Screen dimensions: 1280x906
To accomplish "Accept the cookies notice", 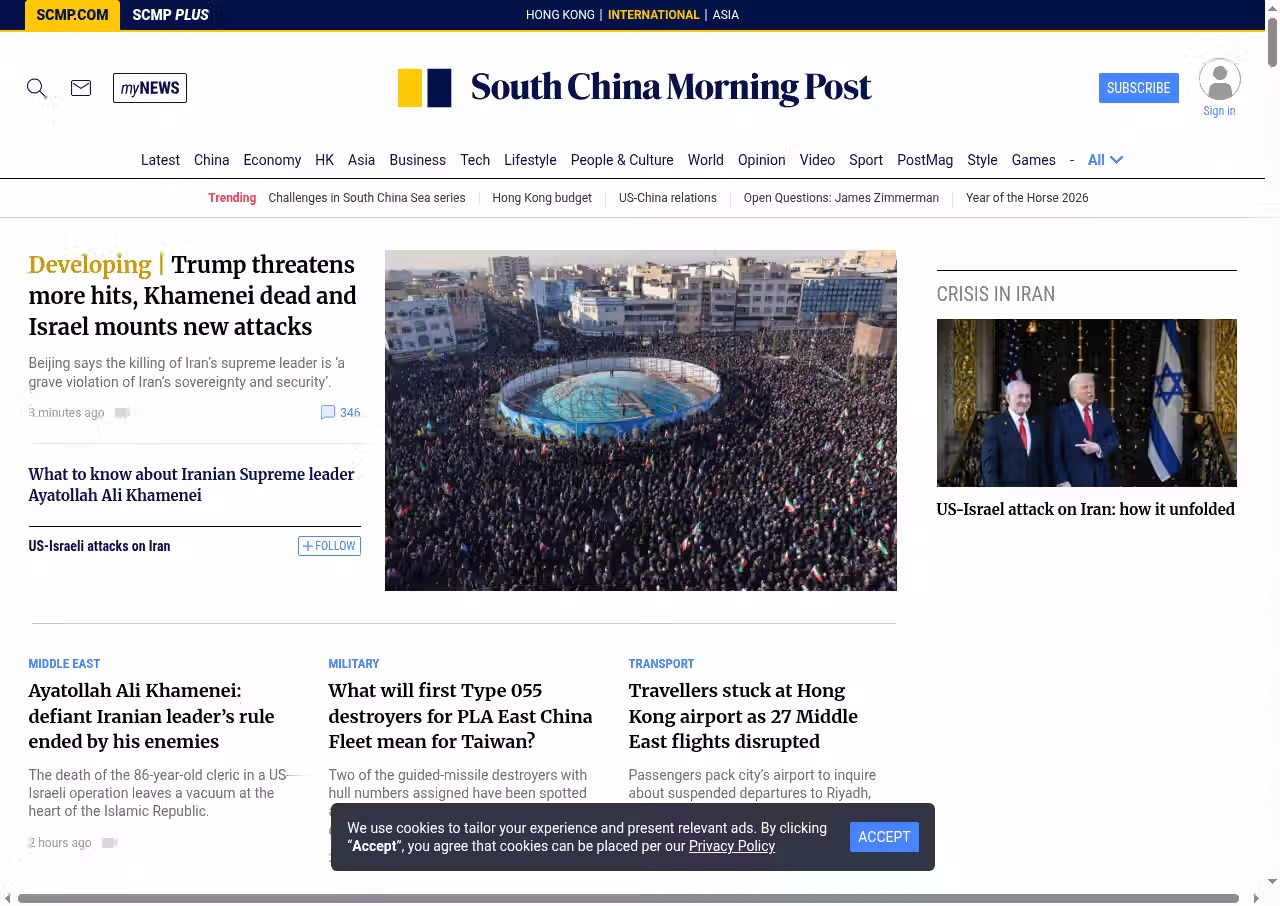I will (884, 837).
